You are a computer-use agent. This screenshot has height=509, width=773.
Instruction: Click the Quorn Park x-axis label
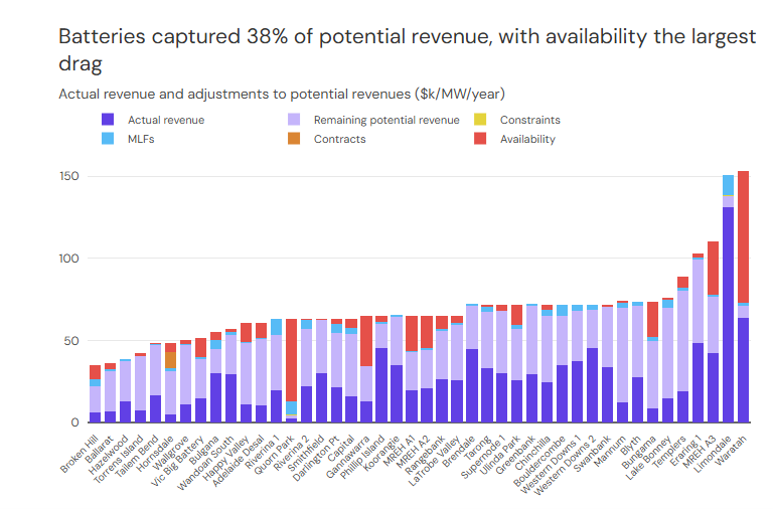pos(274,455)
